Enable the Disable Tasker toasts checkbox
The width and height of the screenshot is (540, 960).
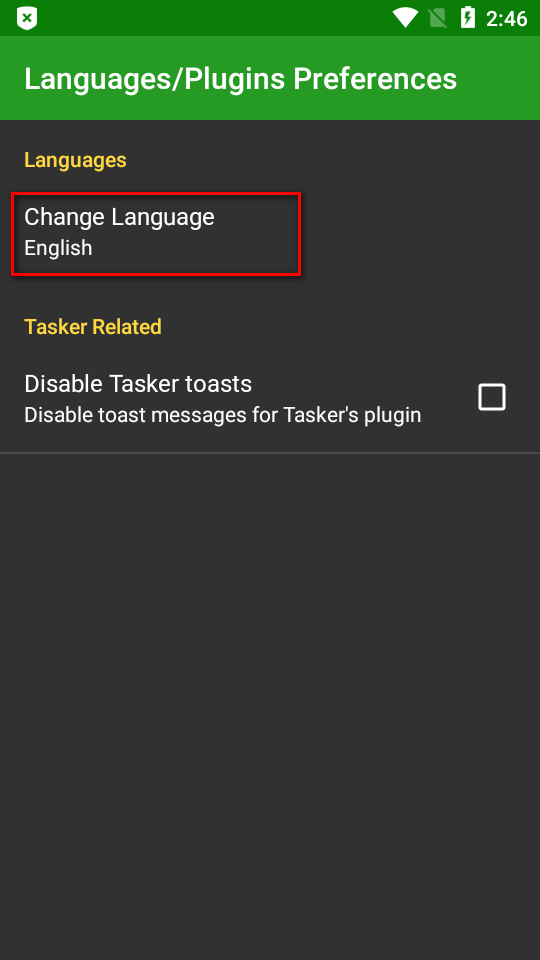[x=492, y=397]
